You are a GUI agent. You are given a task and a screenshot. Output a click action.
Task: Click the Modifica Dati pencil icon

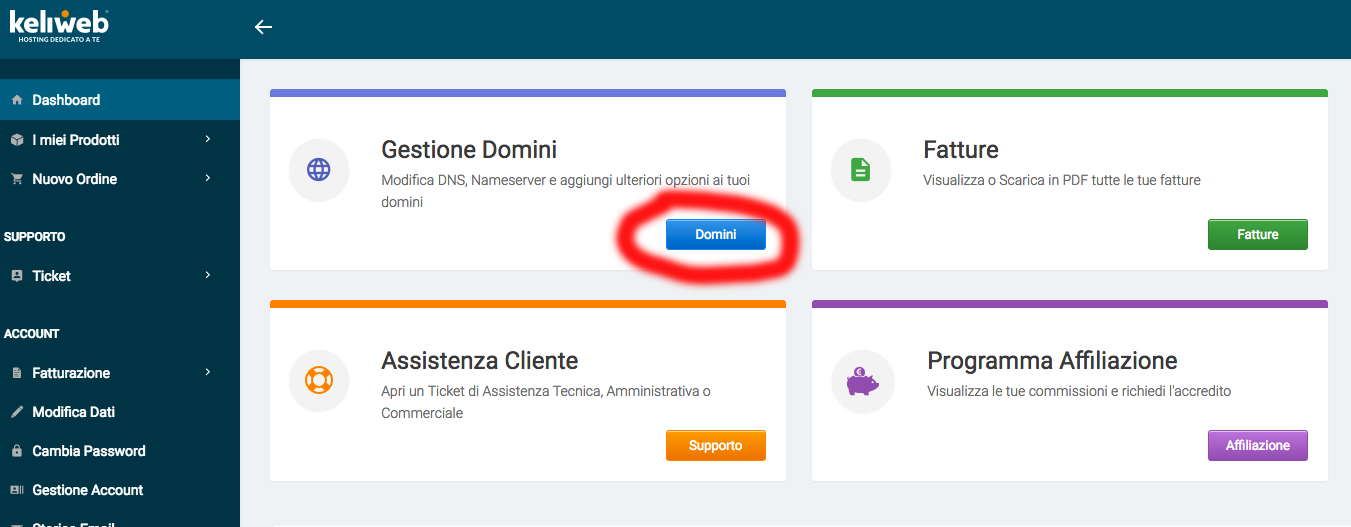pyautogui.click(x=17, y=412)
